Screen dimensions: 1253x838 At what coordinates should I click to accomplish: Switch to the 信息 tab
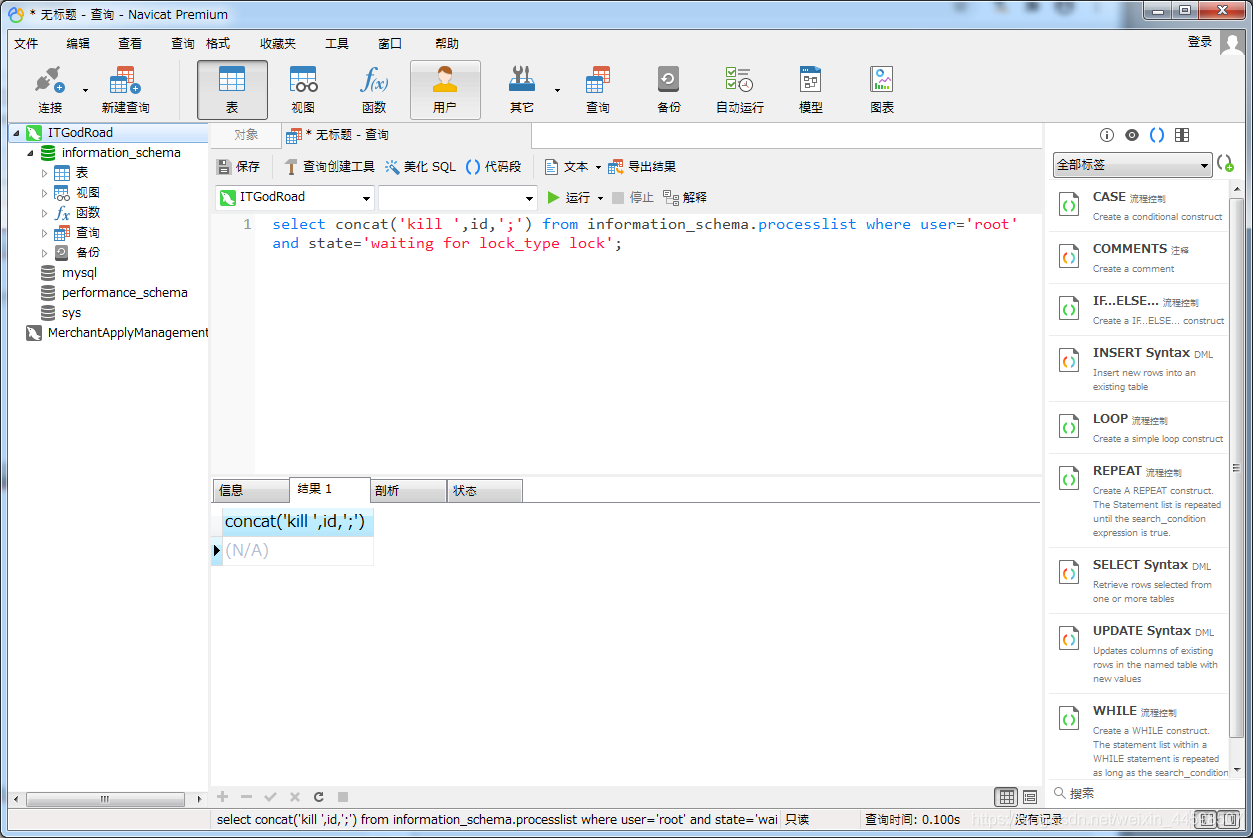point(250,490)
